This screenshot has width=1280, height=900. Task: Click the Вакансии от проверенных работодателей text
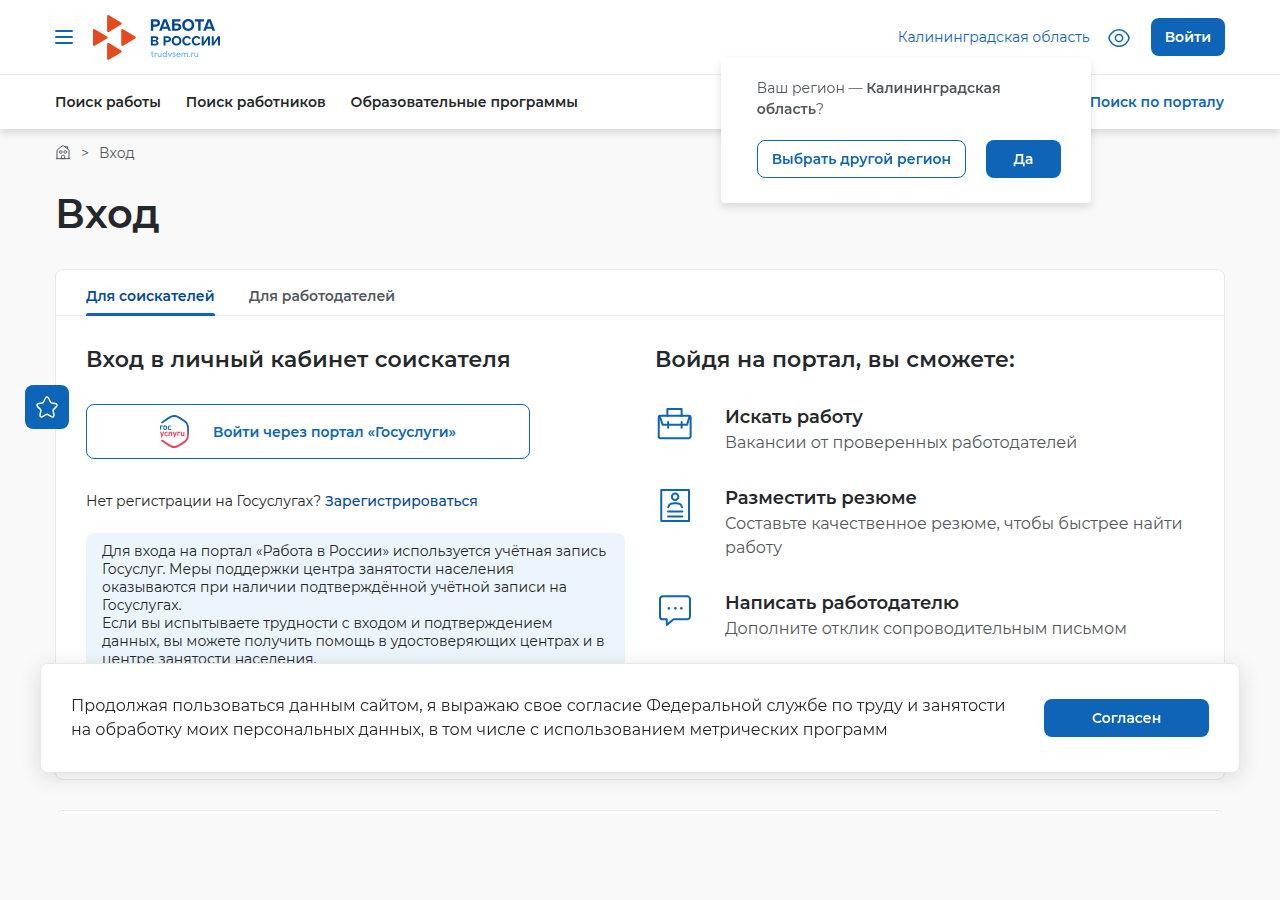pyautogui.click(x=901, y=442)
